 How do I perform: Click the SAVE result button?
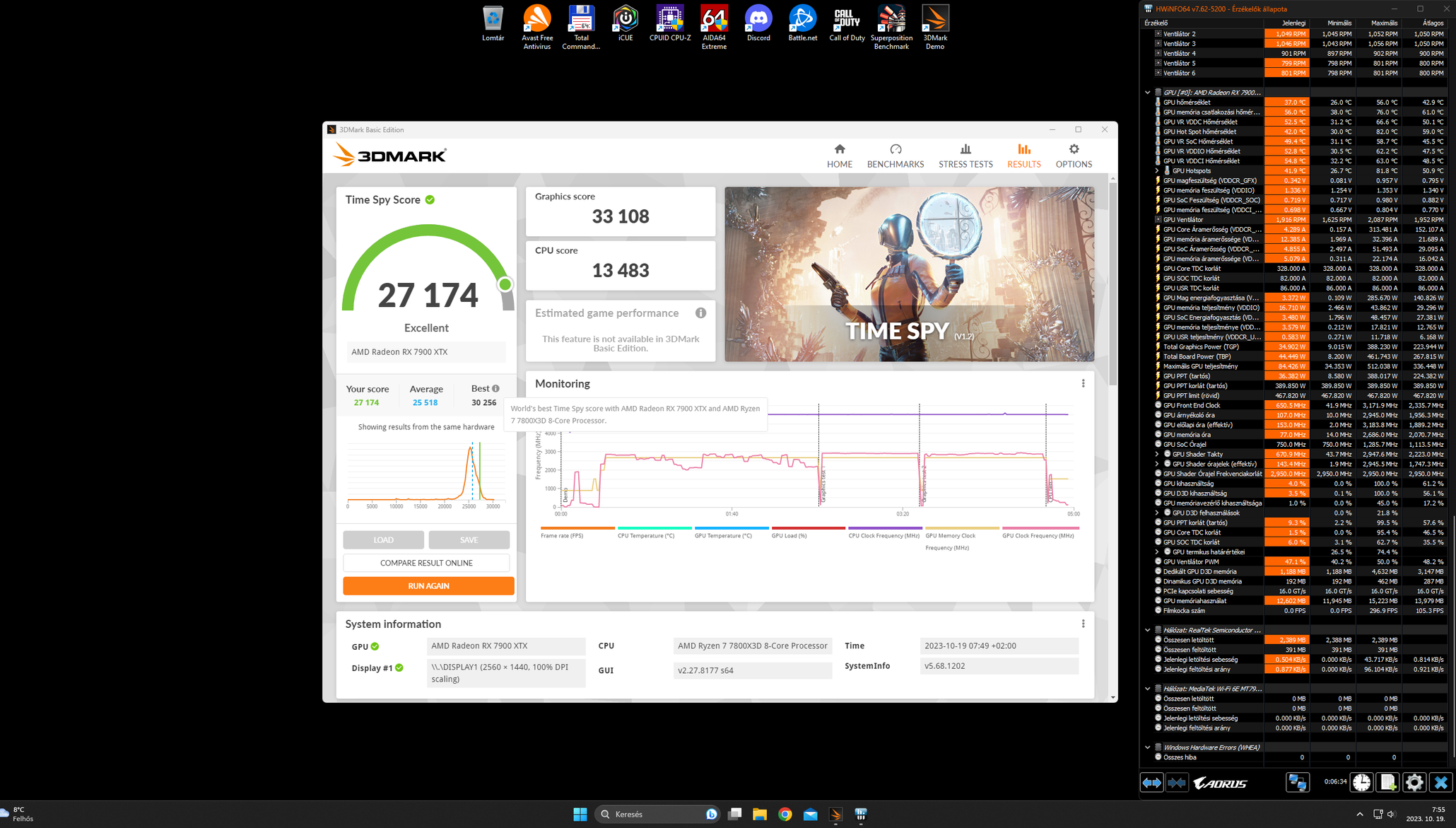tap(469, 540)
